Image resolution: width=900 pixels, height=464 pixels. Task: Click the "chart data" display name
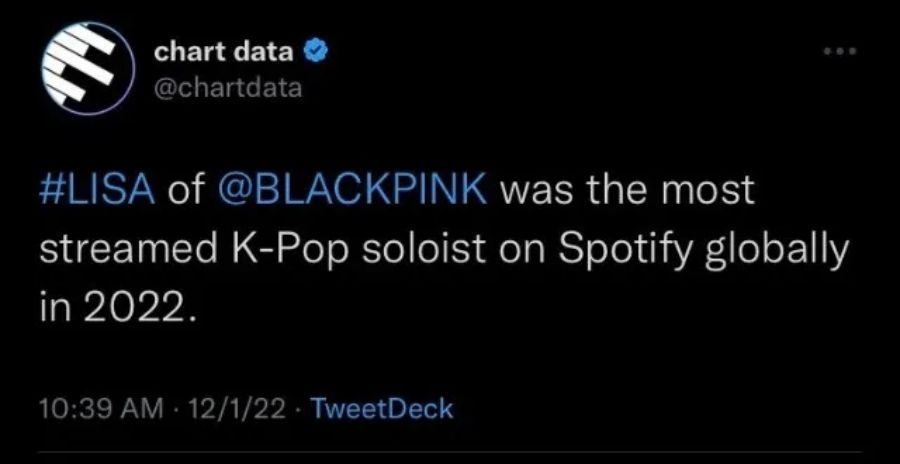click(223, 52)
